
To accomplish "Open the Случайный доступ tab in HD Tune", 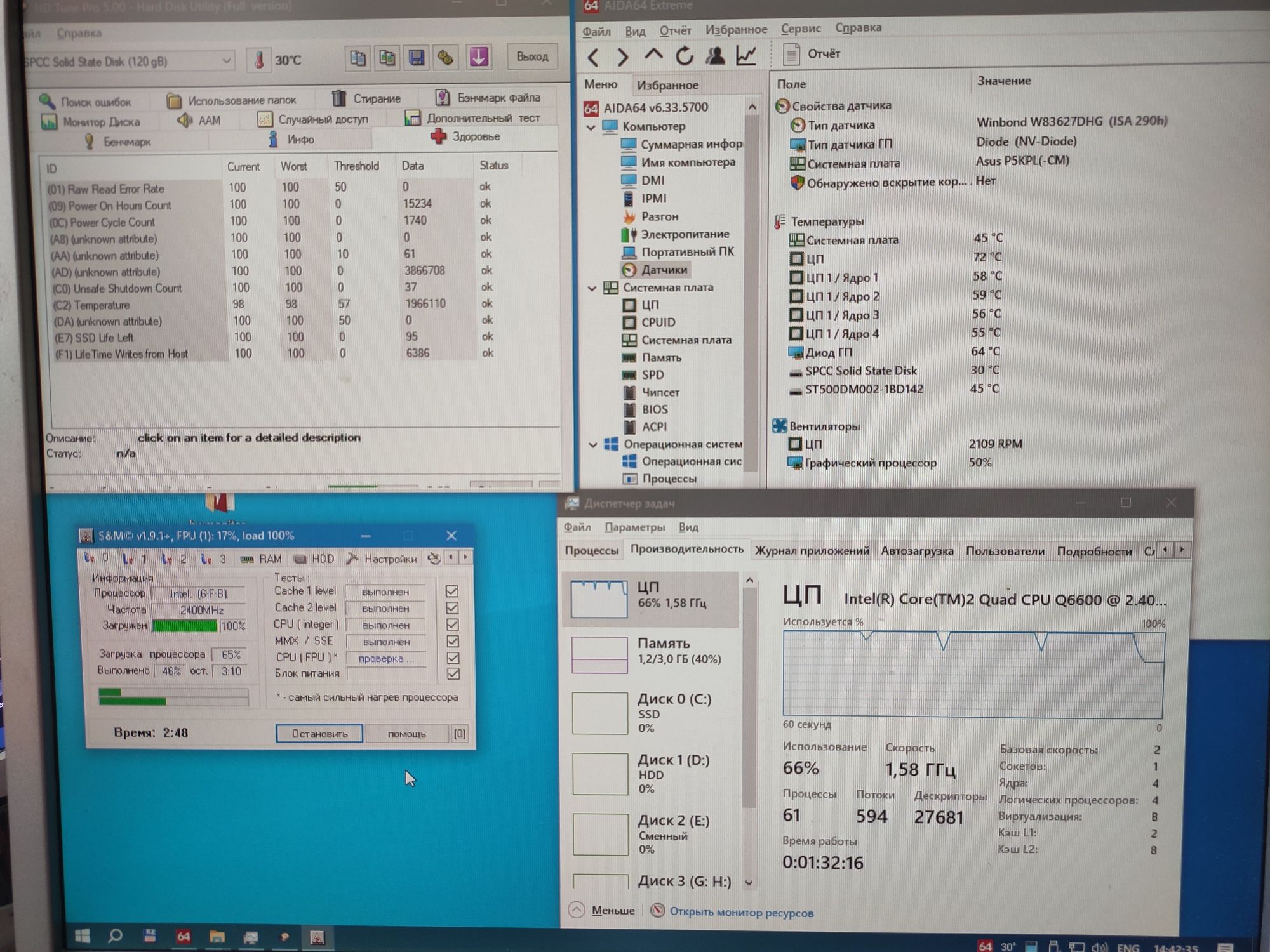I will pos(312,119).
